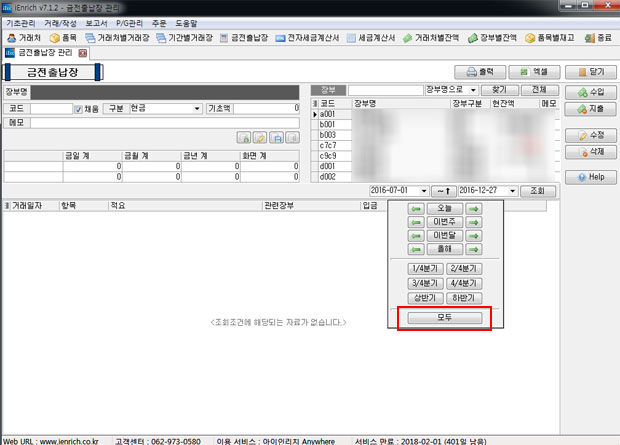620x445 pixels.
Task: Open 거래처 from the toolbar
Action: click(24, 37)
